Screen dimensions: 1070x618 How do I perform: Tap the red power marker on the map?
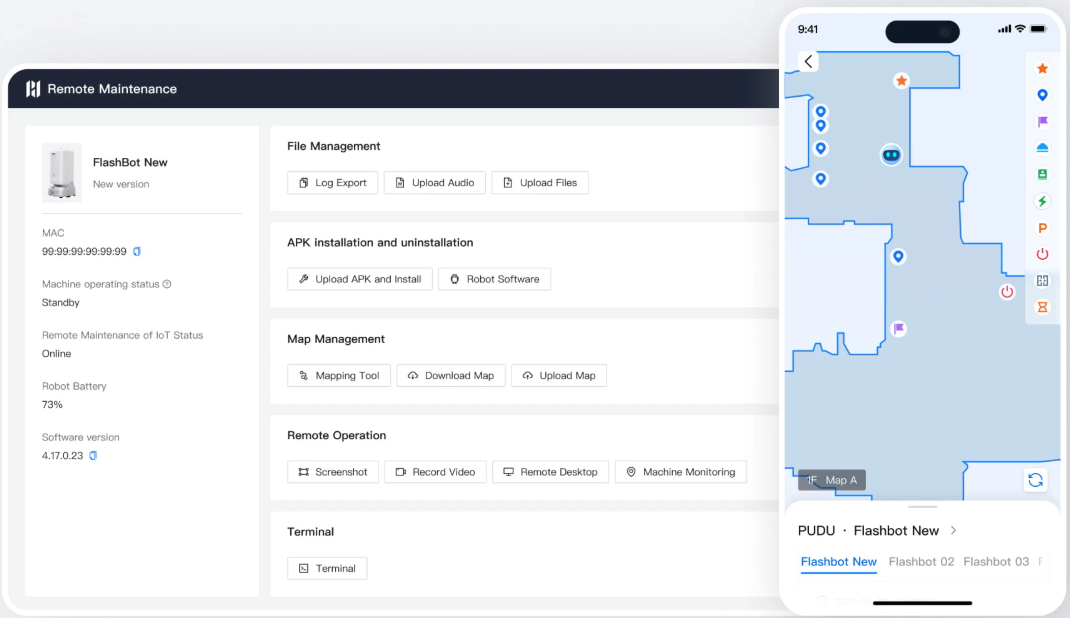pyautogui.click(x=1007, y=292)
